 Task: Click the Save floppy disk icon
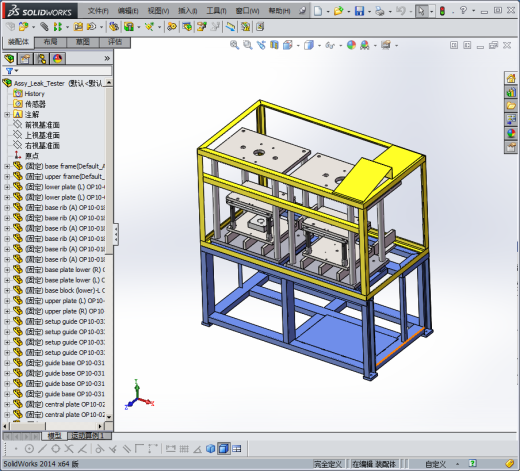click(x=359, y=11)
